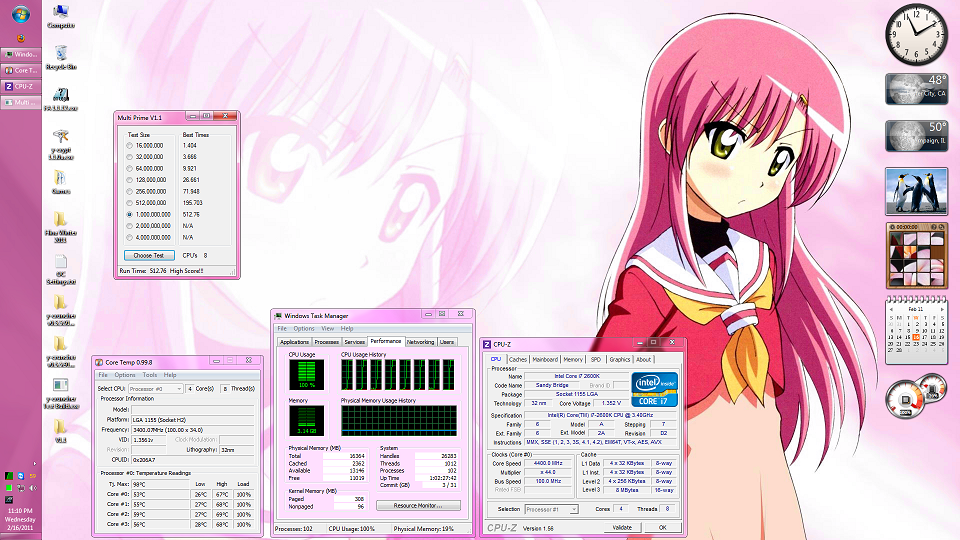Expand the Select CPU dropdown in Core Temp
The width and height of the screenshot is (960, 540).
[156, 388]
